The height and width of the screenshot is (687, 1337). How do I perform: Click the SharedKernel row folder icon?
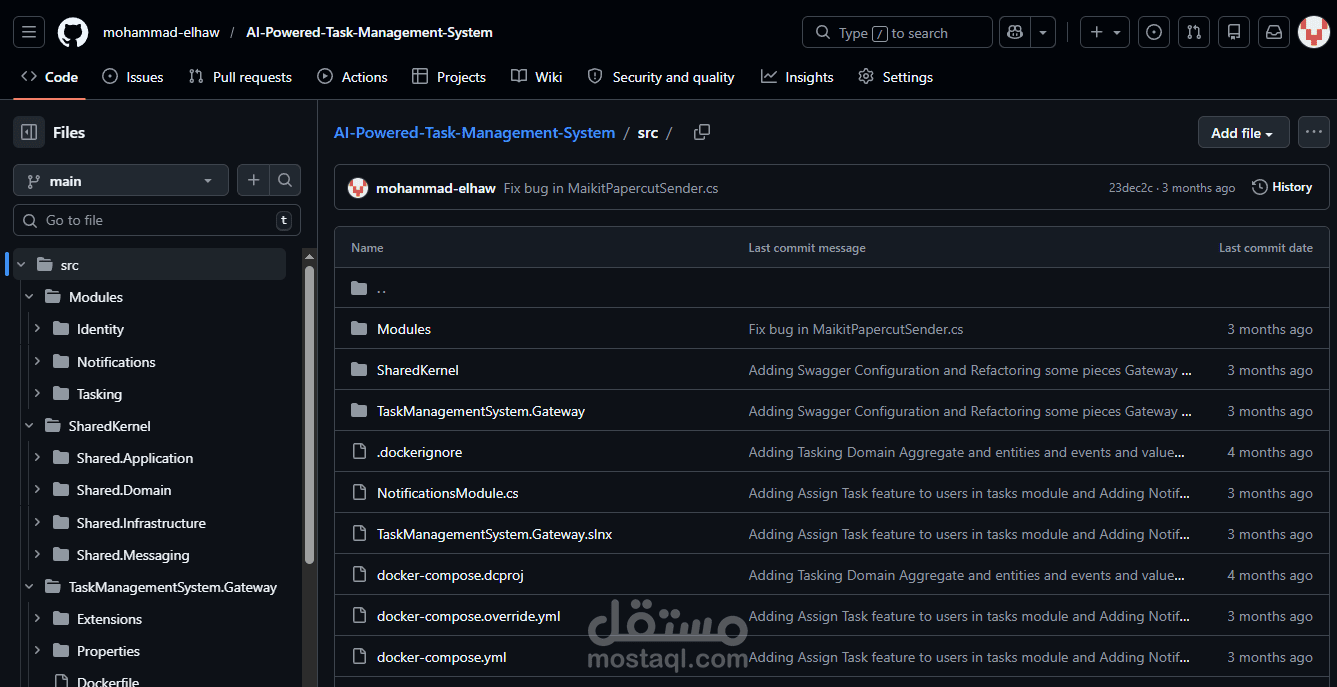360,370
